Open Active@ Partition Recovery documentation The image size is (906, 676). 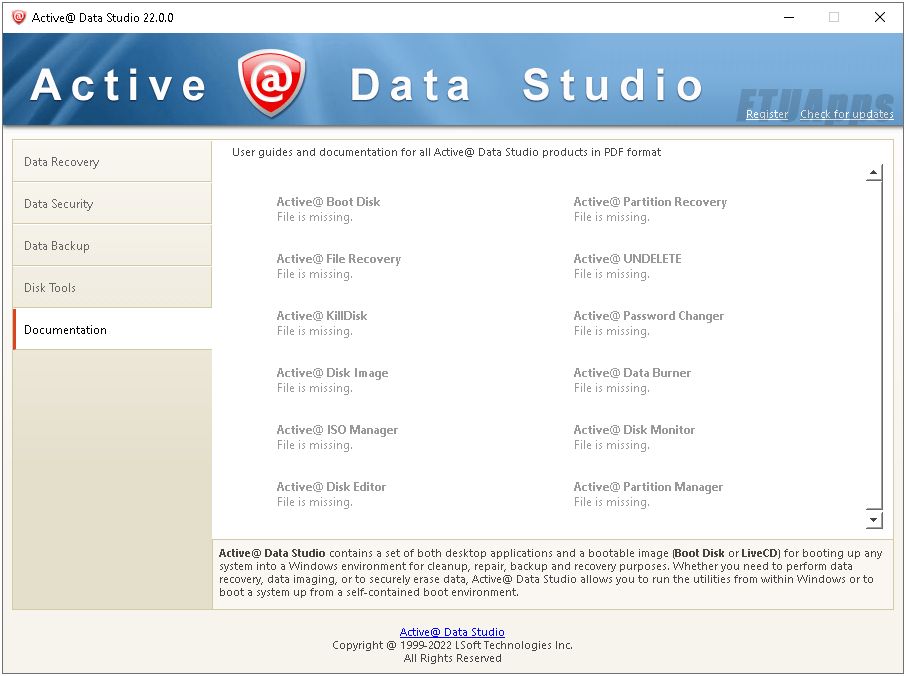click(650, 202)
